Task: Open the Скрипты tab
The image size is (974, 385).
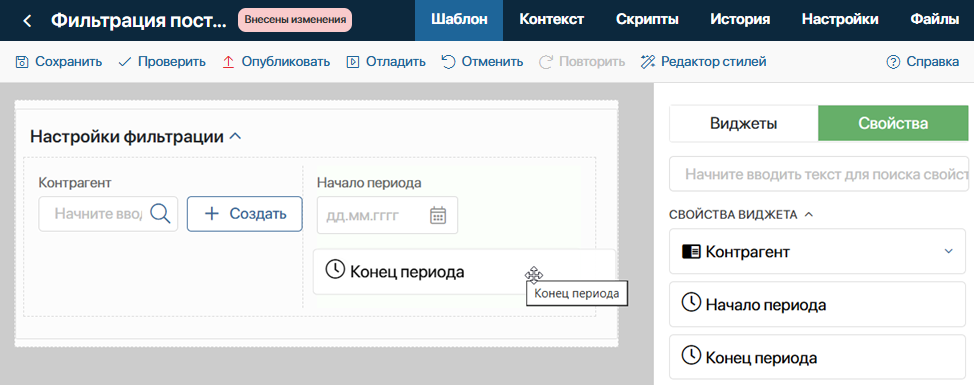Action: pyautogui.click(x=647, y=20)
